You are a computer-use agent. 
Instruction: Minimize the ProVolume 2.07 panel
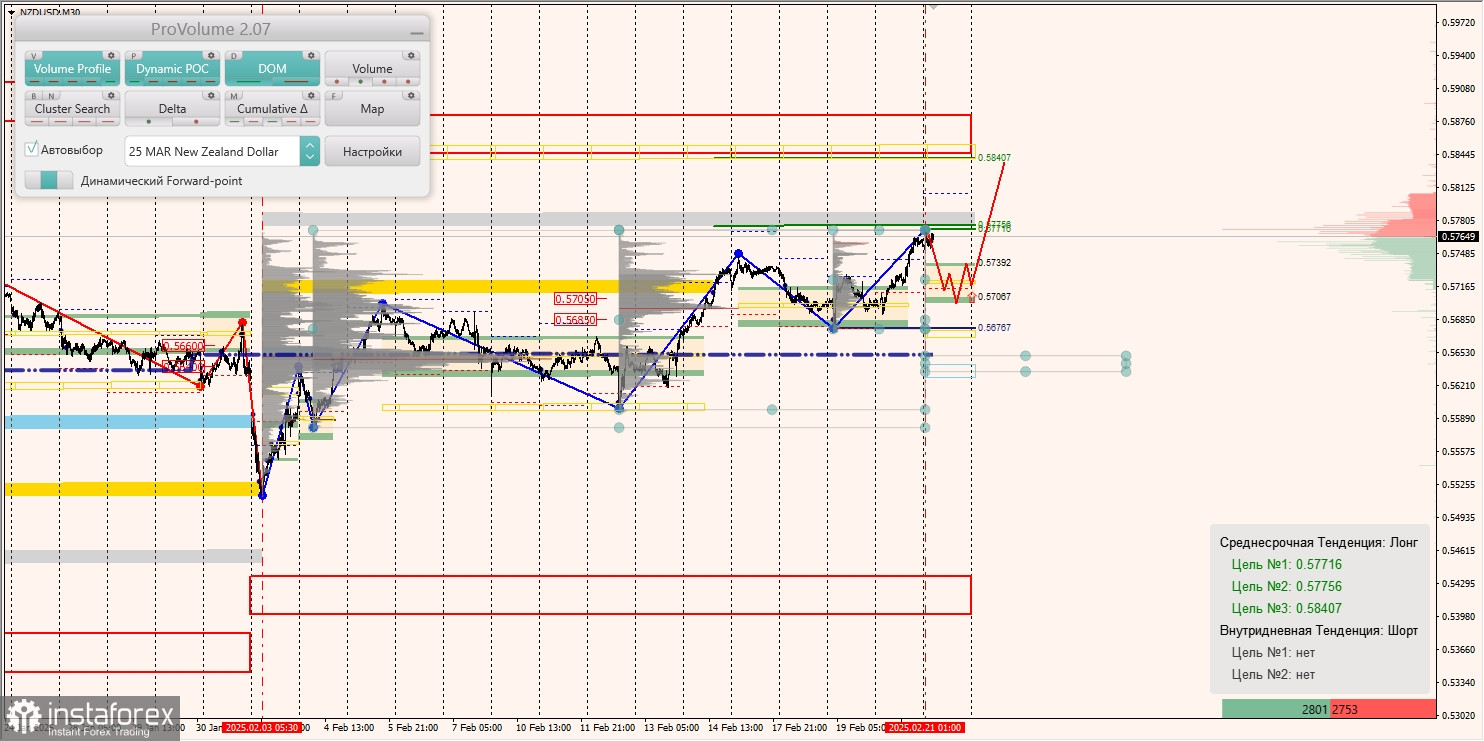click(x=417, y=33)
